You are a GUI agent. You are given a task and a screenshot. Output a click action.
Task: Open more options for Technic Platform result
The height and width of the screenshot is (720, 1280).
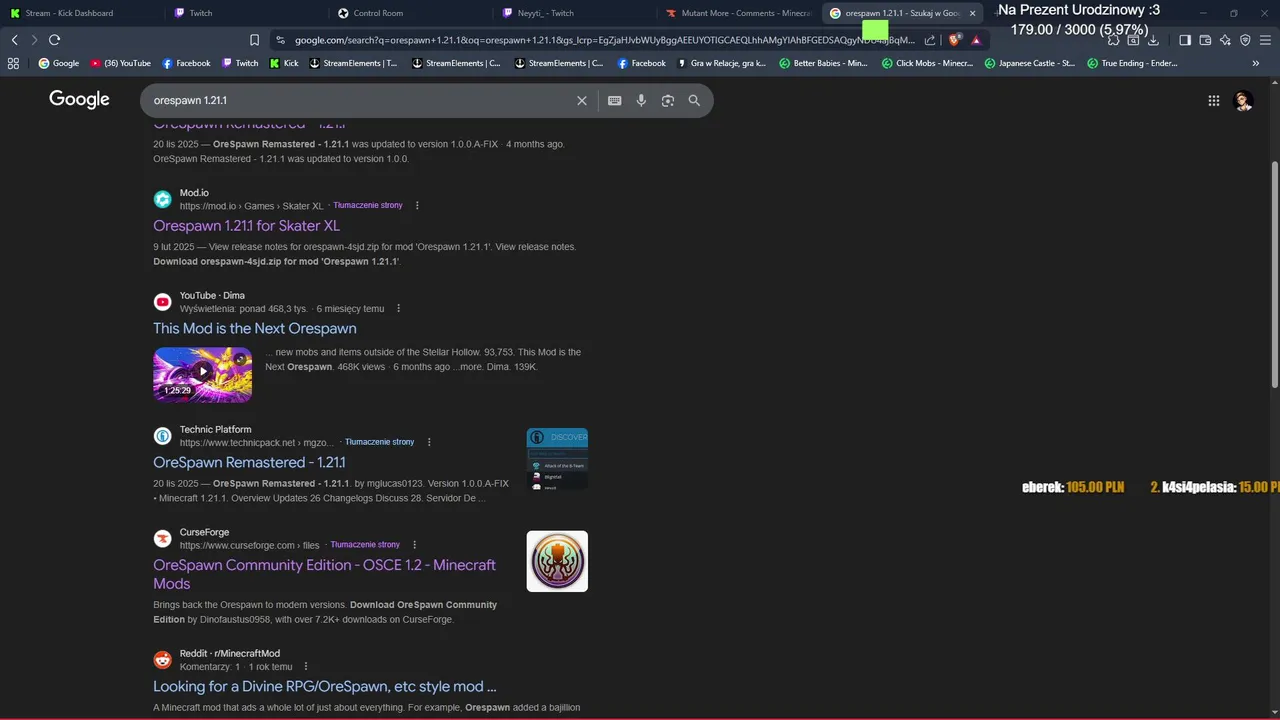[x=429, y=442]
